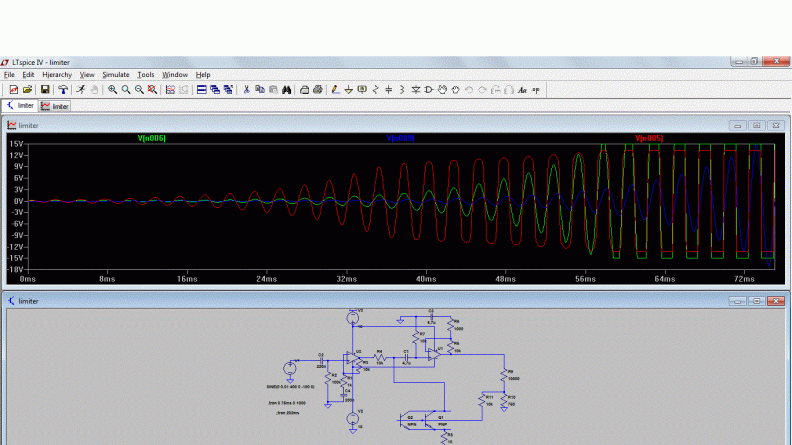792x445 pixels.
Task: Click the Zoom In magnifier icon
Action: [113, 89]
